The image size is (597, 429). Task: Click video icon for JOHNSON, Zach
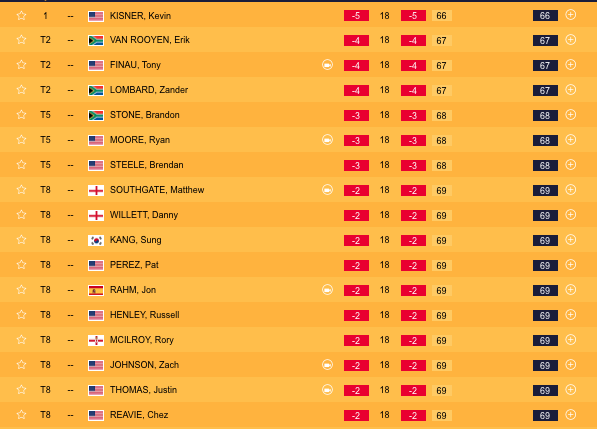click(327, 365)
